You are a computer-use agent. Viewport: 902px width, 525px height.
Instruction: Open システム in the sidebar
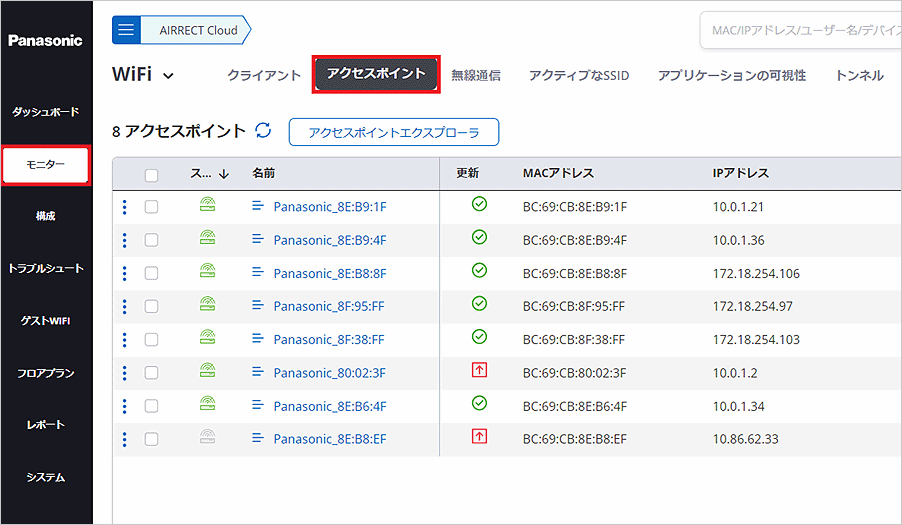point(45,477)
